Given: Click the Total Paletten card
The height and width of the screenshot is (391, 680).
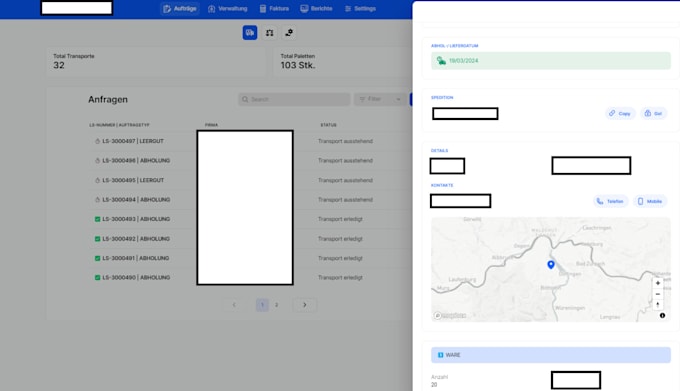Looking at the screenshot, I should point(343,62).
